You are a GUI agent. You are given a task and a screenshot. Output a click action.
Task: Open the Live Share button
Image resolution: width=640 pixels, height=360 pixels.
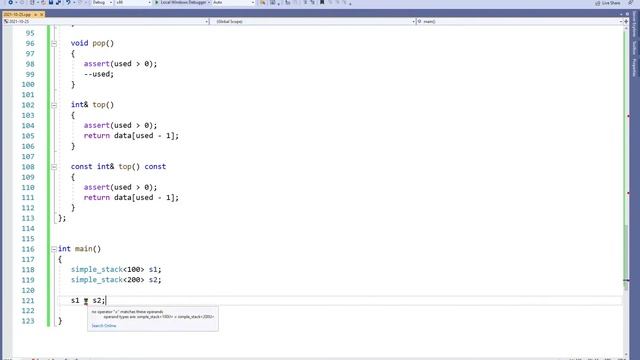(608, 3)
